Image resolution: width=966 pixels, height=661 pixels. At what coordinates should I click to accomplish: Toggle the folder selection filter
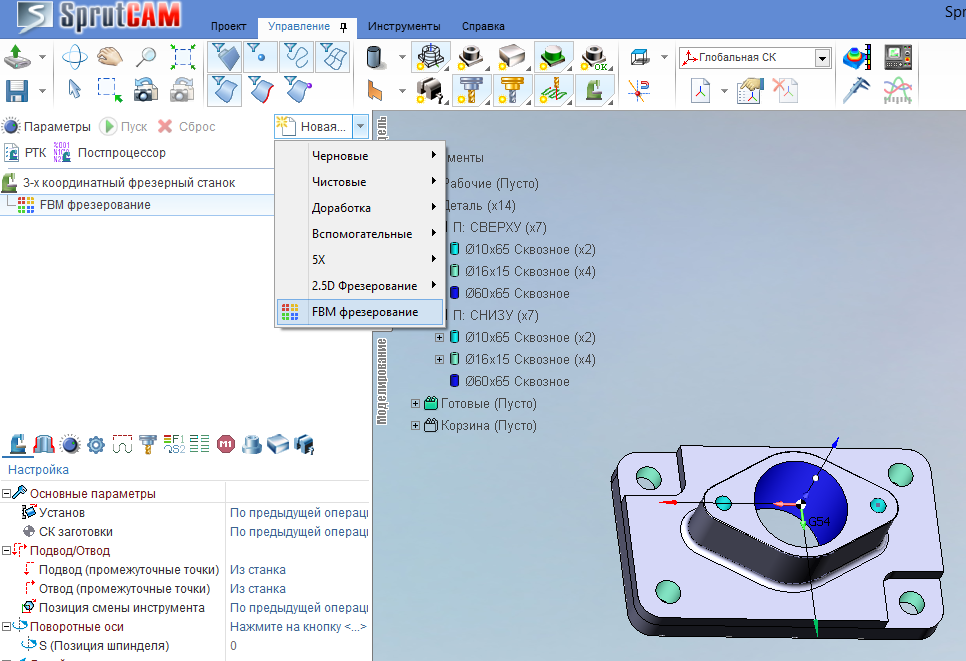coord(225,57)
